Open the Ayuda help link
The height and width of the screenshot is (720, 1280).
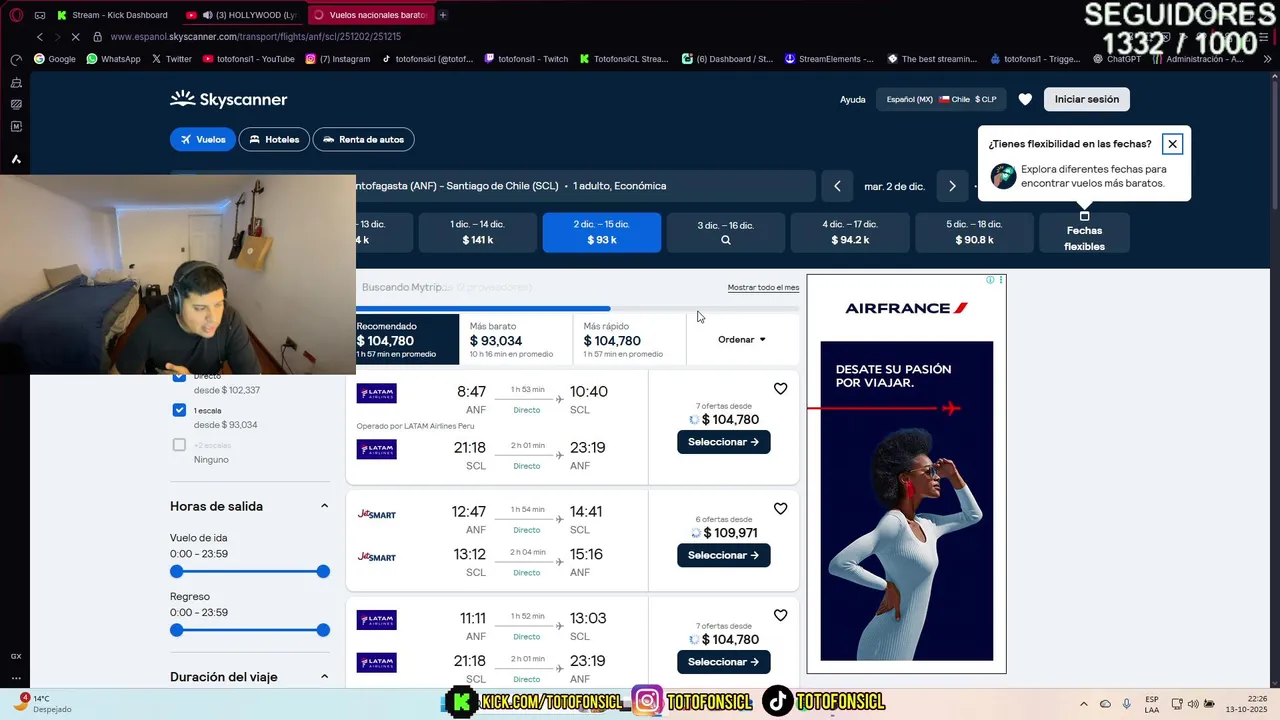coord(852,99)
